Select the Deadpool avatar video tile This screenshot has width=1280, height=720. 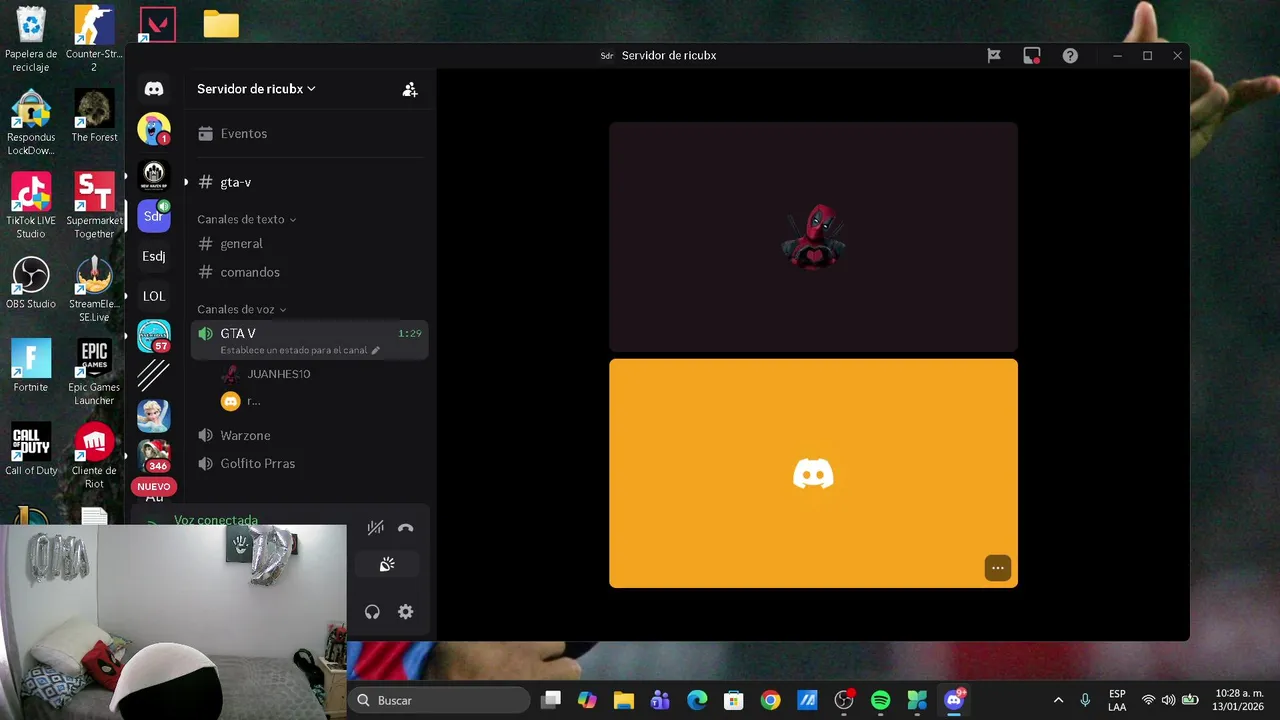[x=813, y=237]
